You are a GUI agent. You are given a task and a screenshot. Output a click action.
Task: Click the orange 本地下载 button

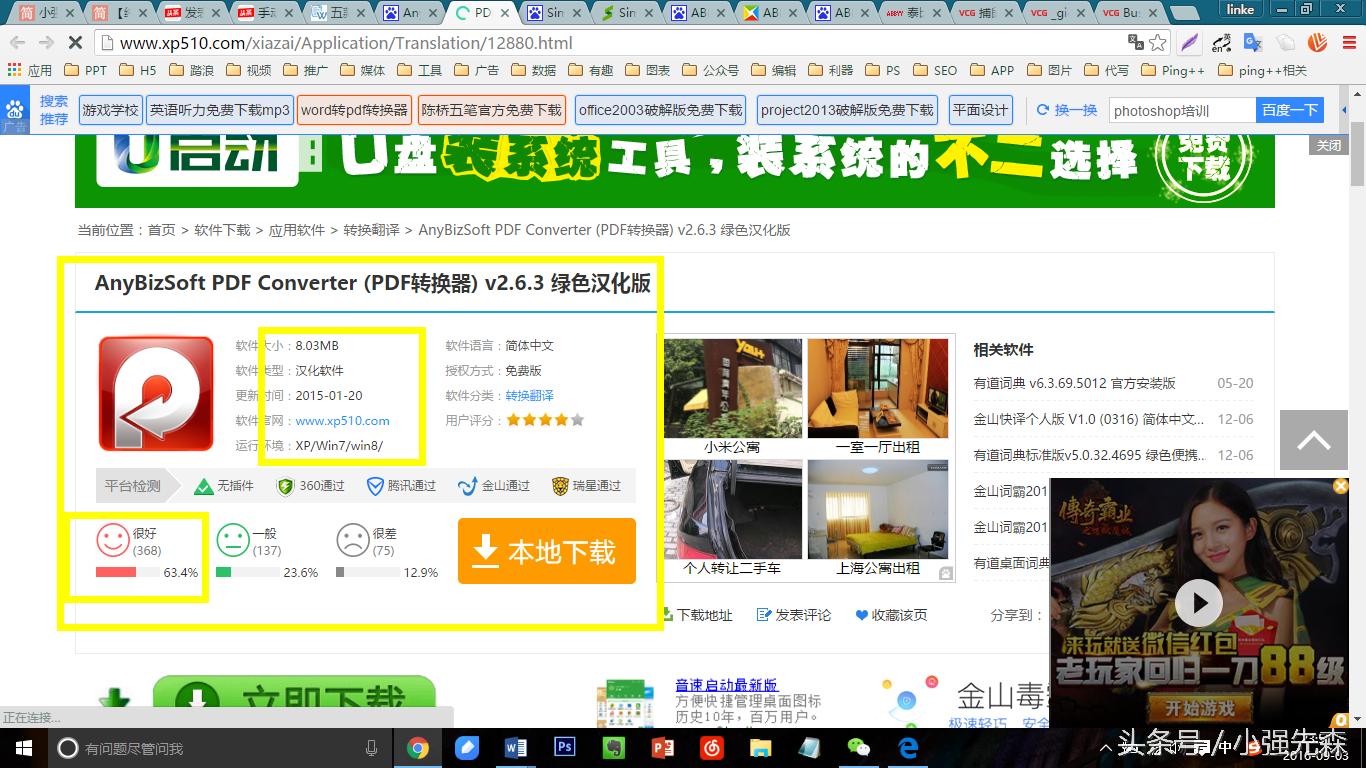click(547, 551)
